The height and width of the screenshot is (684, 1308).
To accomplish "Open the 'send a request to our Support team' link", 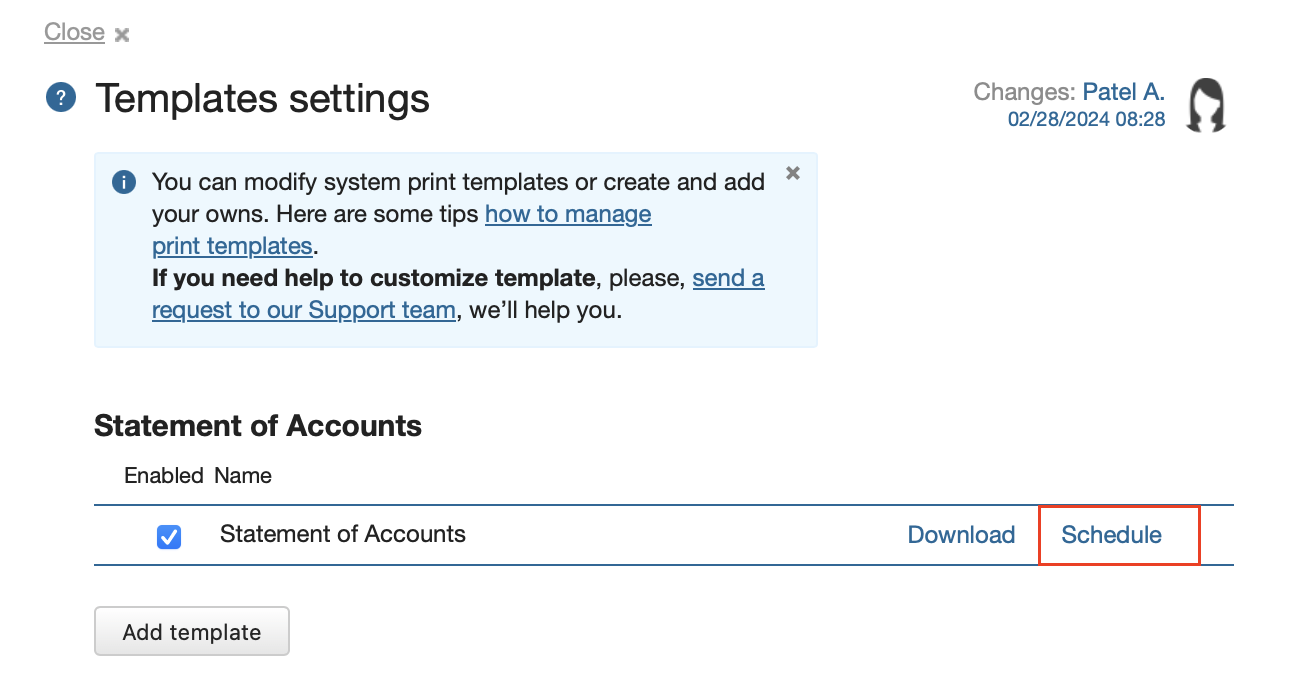I will click(x=458, y=294).
